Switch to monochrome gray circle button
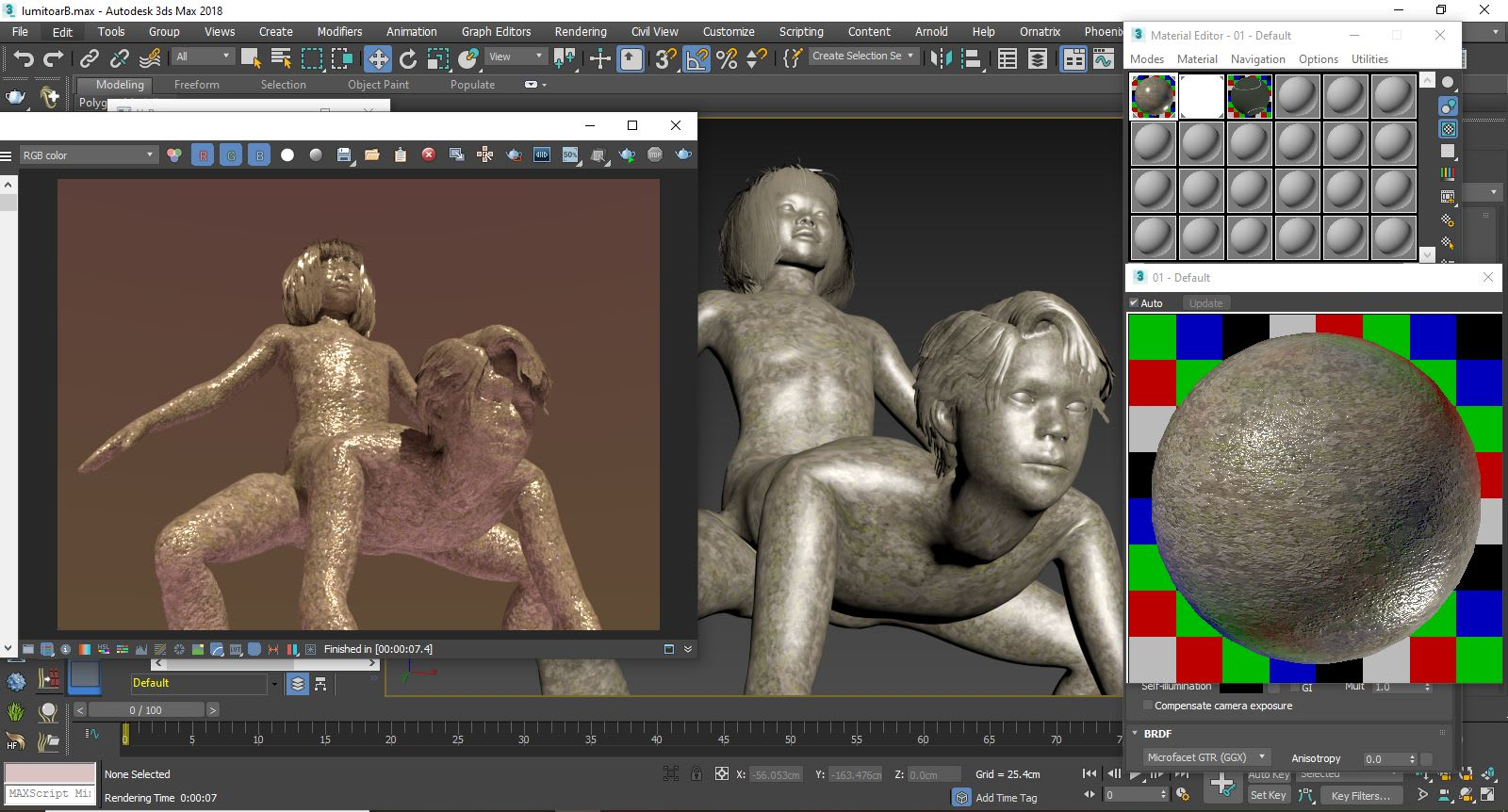1508x812 pixels. 316,154
